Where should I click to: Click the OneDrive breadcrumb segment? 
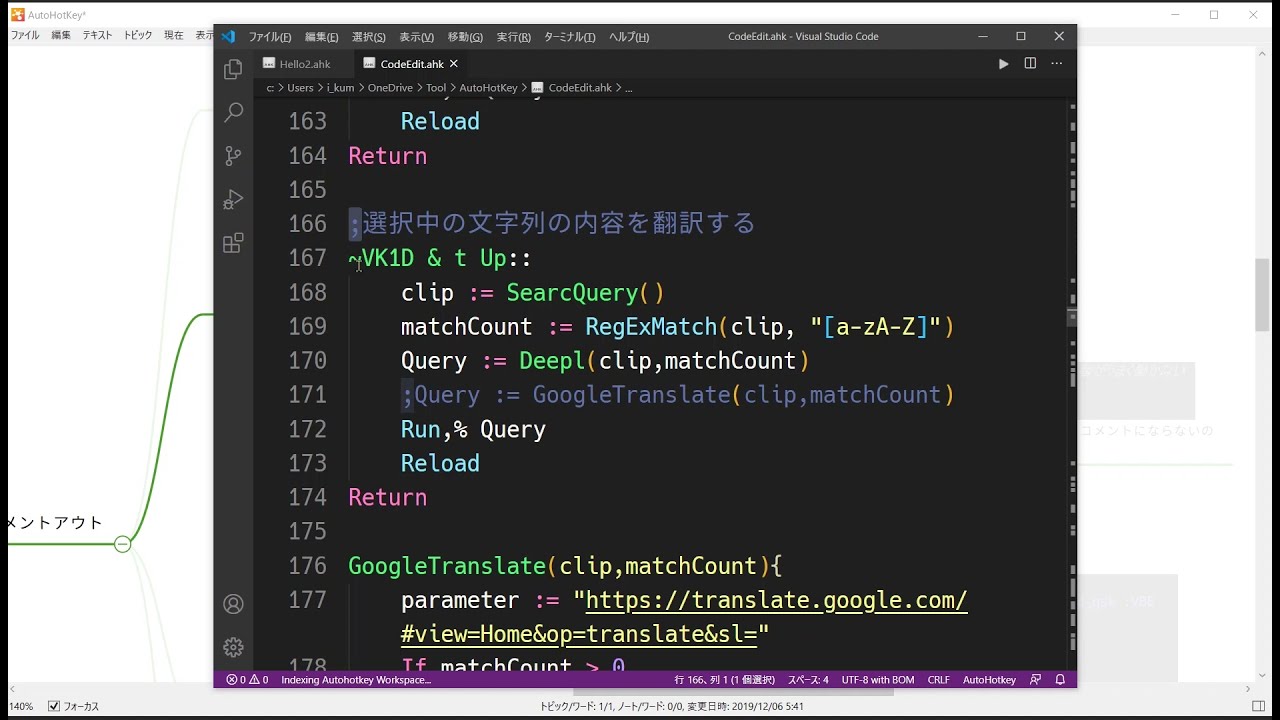point(390,88)
